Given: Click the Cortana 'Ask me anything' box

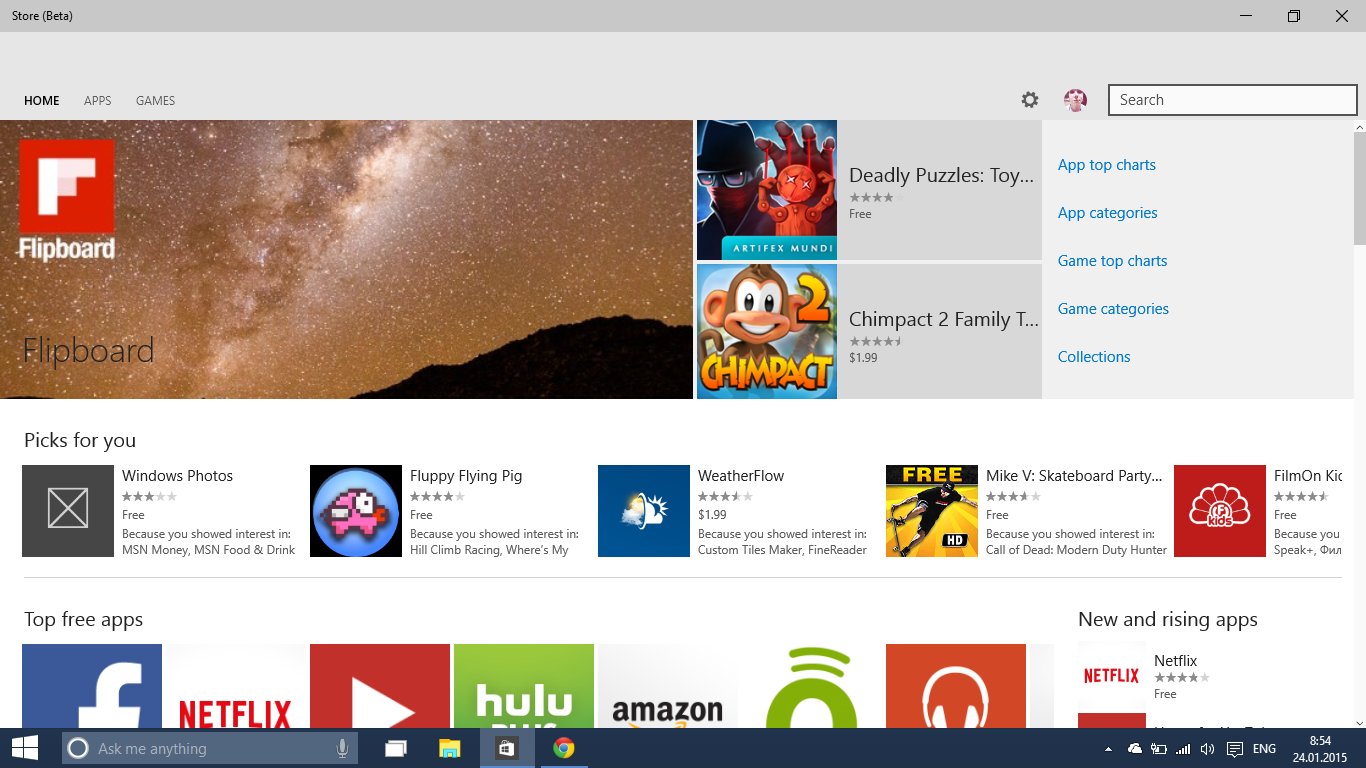Looking at the screenshot, I should (210, 748).
